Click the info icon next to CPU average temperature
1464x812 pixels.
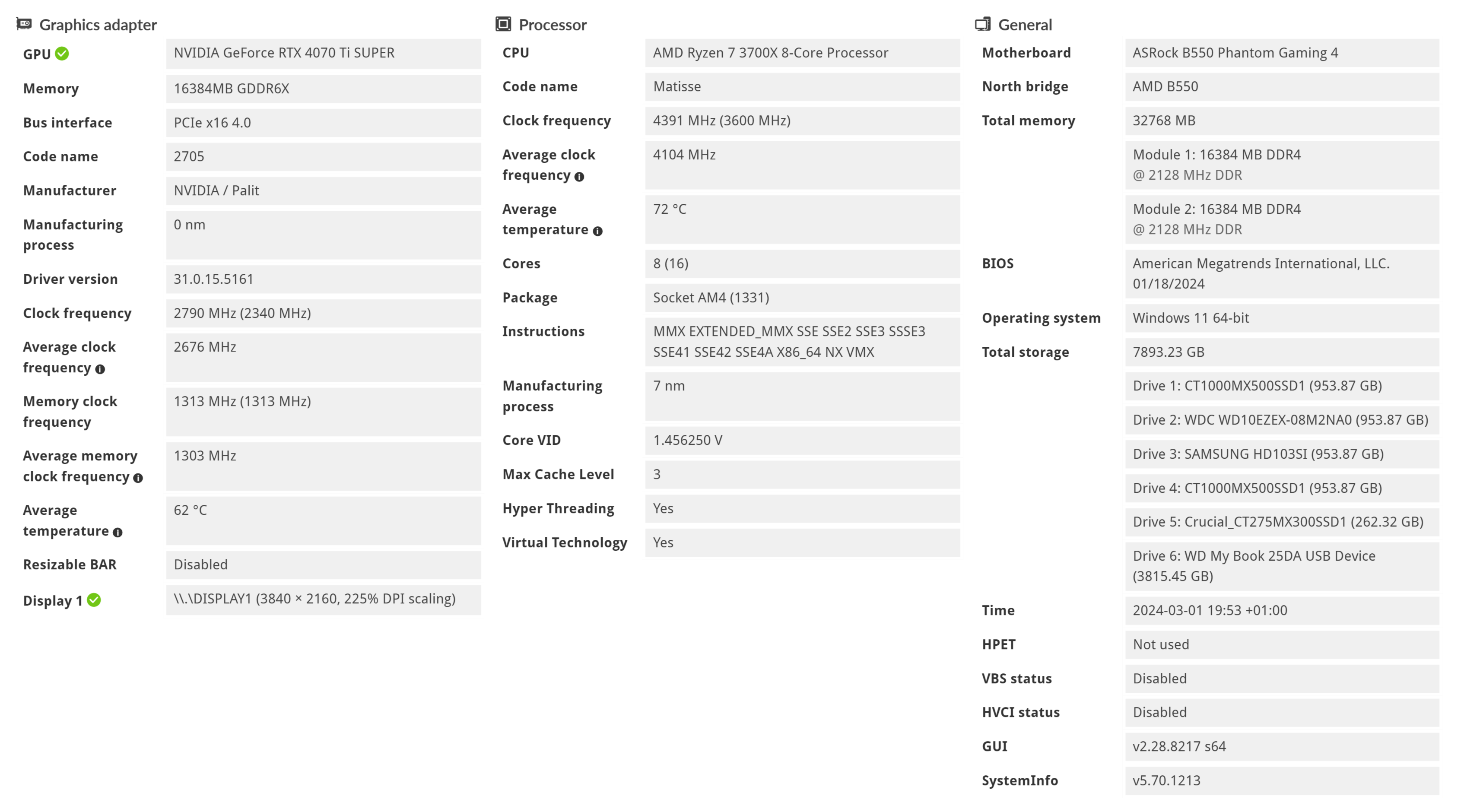coord(597,231)
